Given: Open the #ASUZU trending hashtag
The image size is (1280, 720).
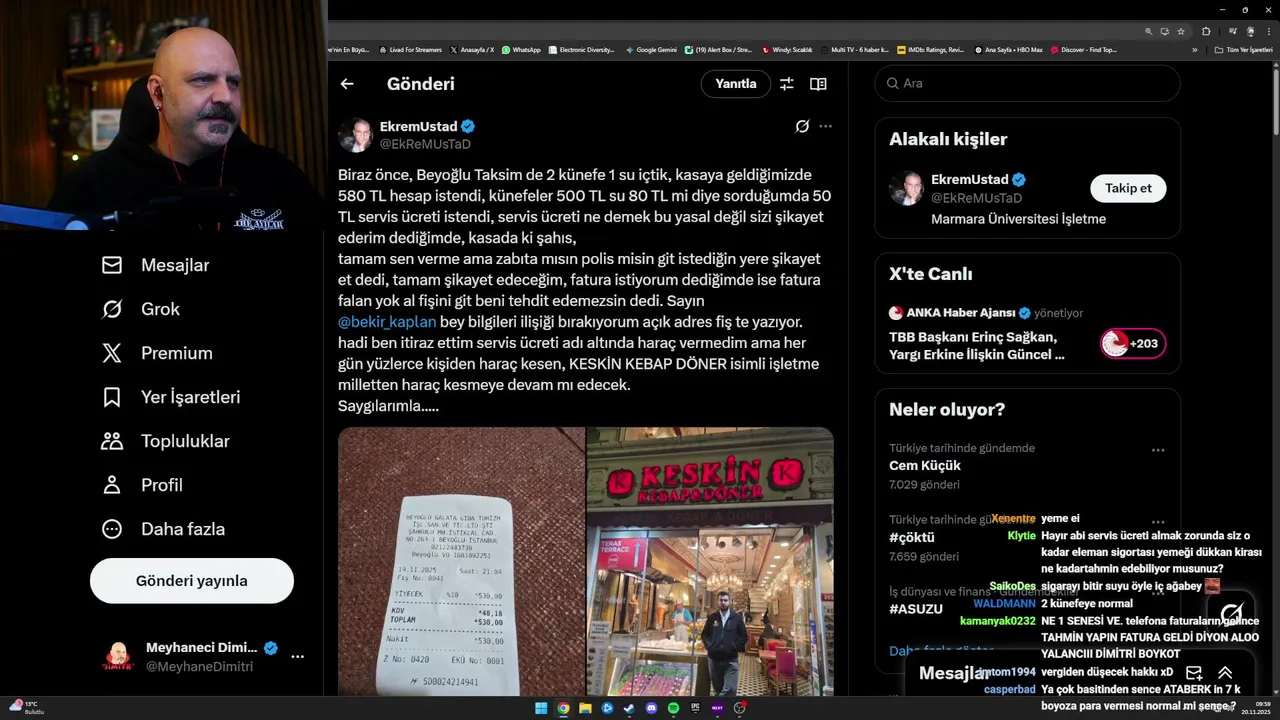Looking at the screenshot, I should (x=916, y=608).
